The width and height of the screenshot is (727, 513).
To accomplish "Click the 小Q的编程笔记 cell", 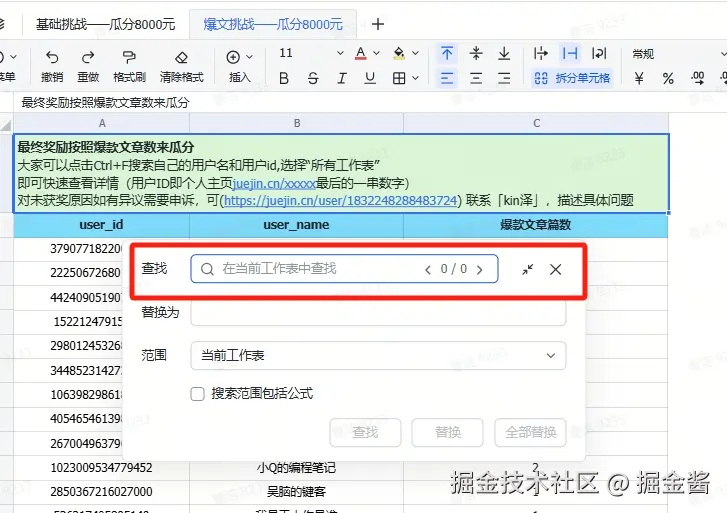I will coord(297,468).
